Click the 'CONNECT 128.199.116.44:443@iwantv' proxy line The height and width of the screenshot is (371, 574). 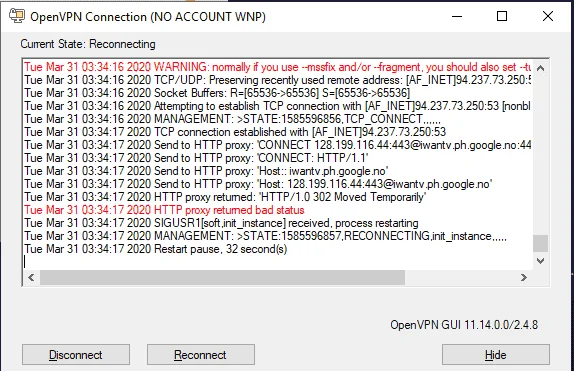coord(277,145)
